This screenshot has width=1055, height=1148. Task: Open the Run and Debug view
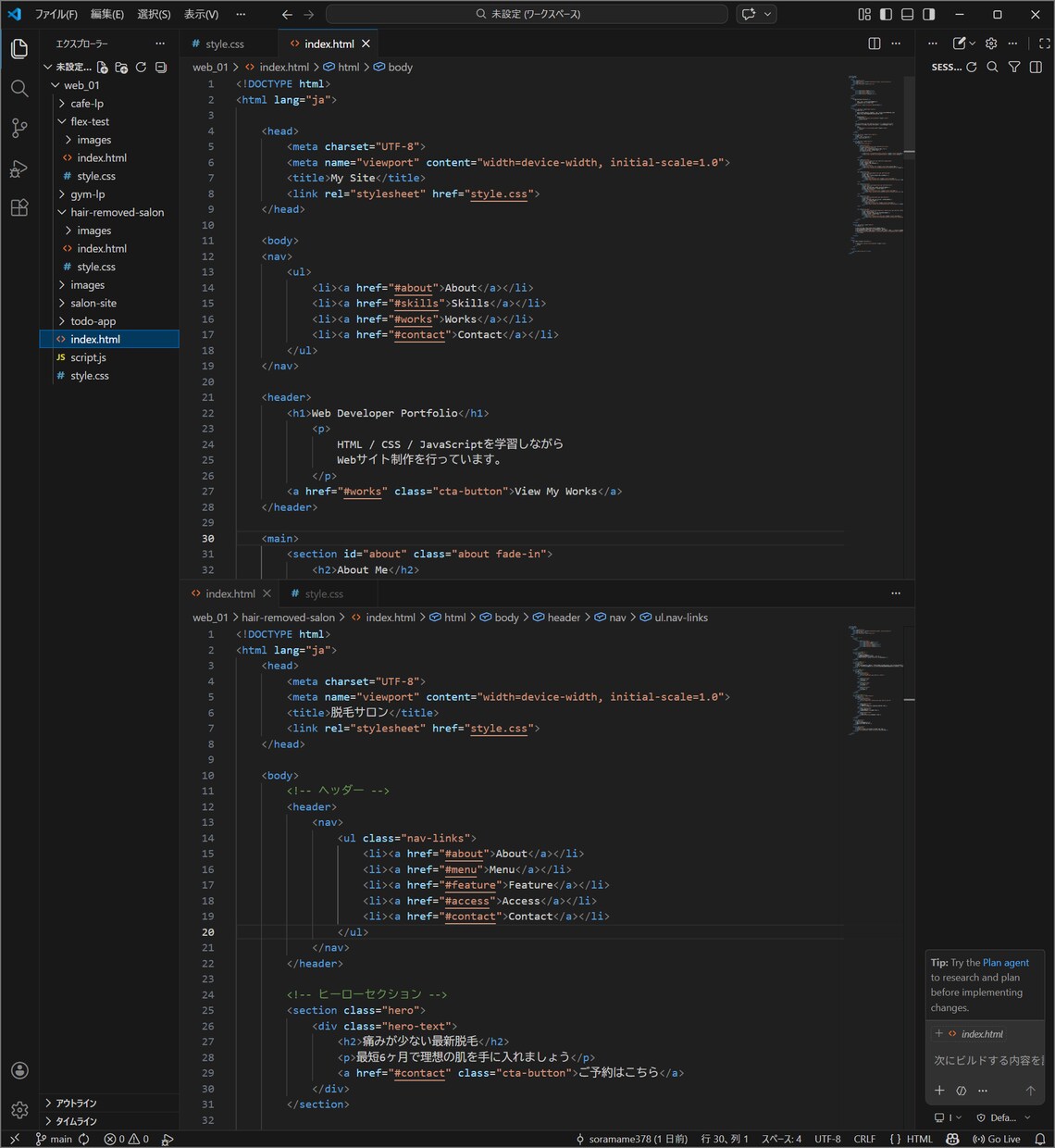click(19, 168)
